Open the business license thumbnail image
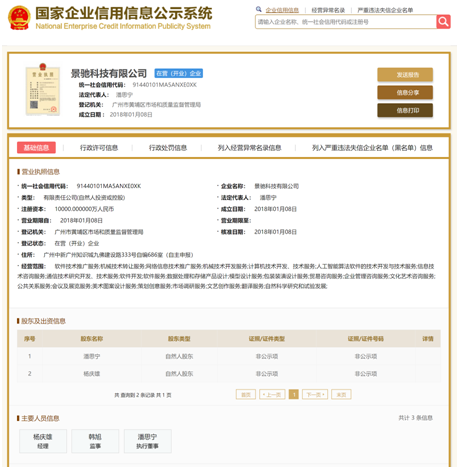The height and width of the screenshot is (469, 459). (43, 89)
